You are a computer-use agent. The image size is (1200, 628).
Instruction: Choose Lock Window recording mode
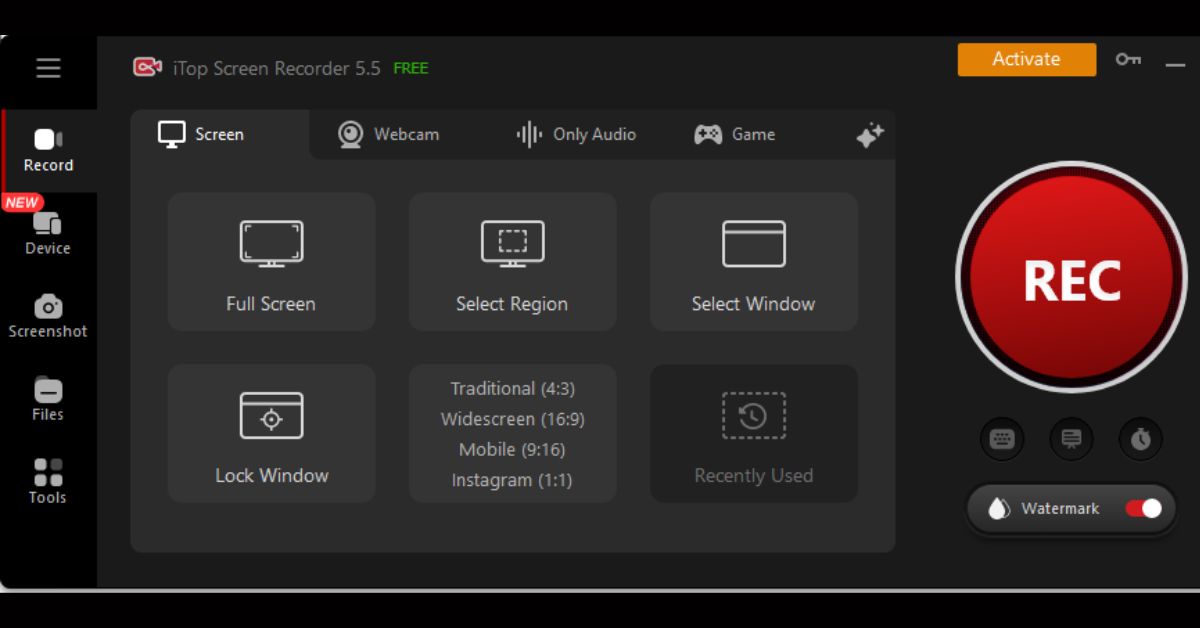coord(271,433)
